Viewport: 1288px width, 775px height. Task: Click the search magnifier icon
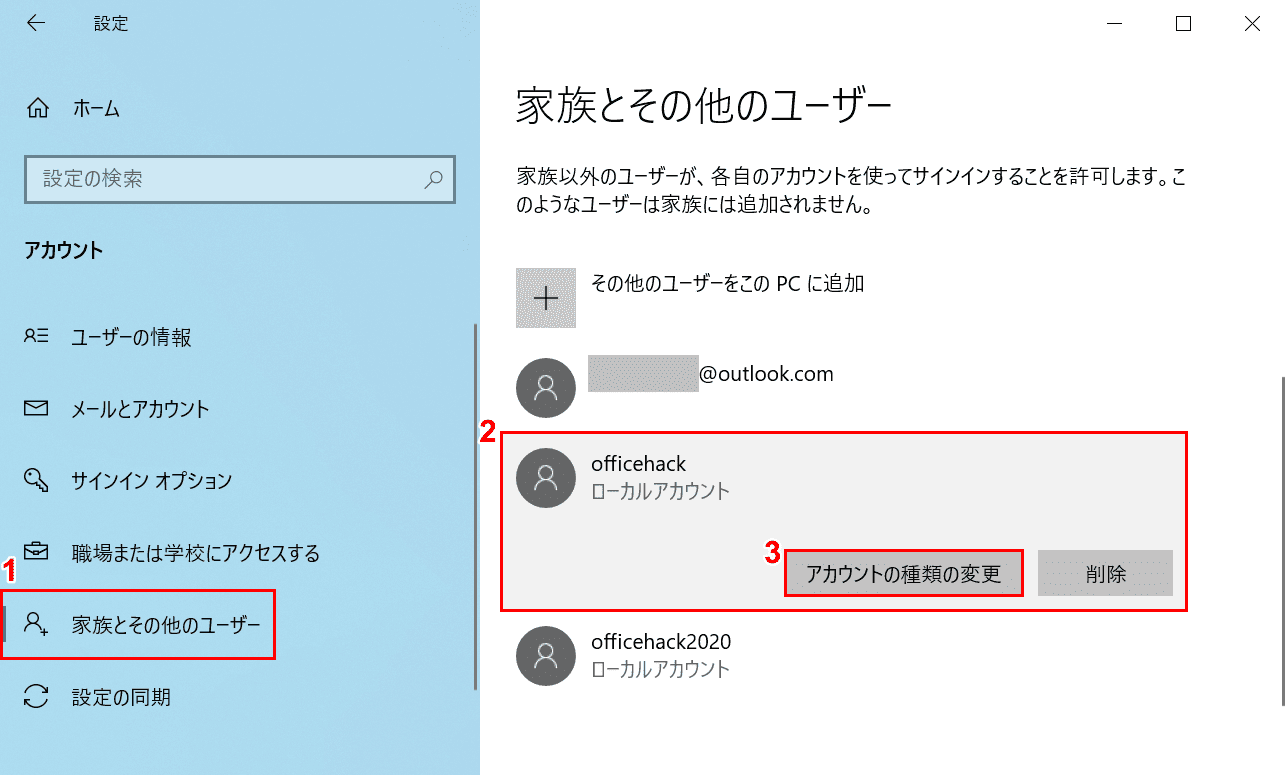pos(433,180)
